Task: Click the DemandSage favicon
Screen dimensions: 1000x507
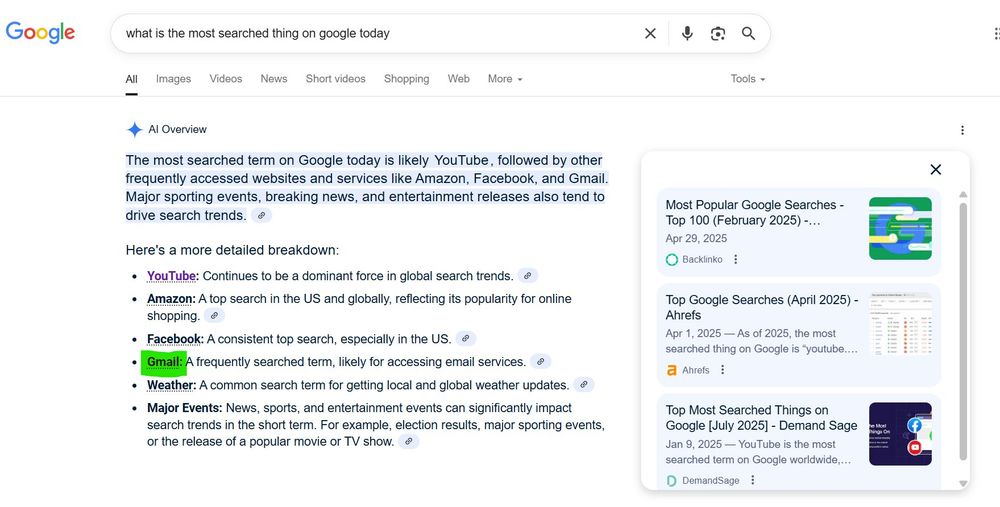Action: pyautogui.click(x=672, y=480)
